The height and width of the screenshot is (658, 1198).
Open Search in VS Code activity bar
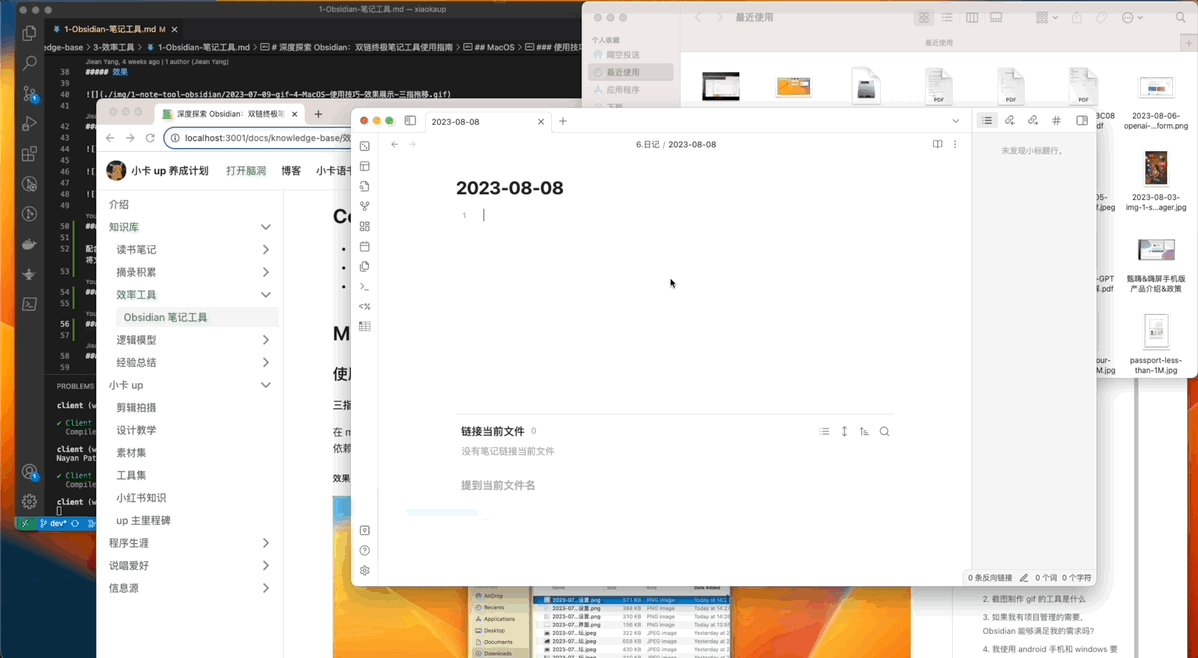tap(30, 63)
